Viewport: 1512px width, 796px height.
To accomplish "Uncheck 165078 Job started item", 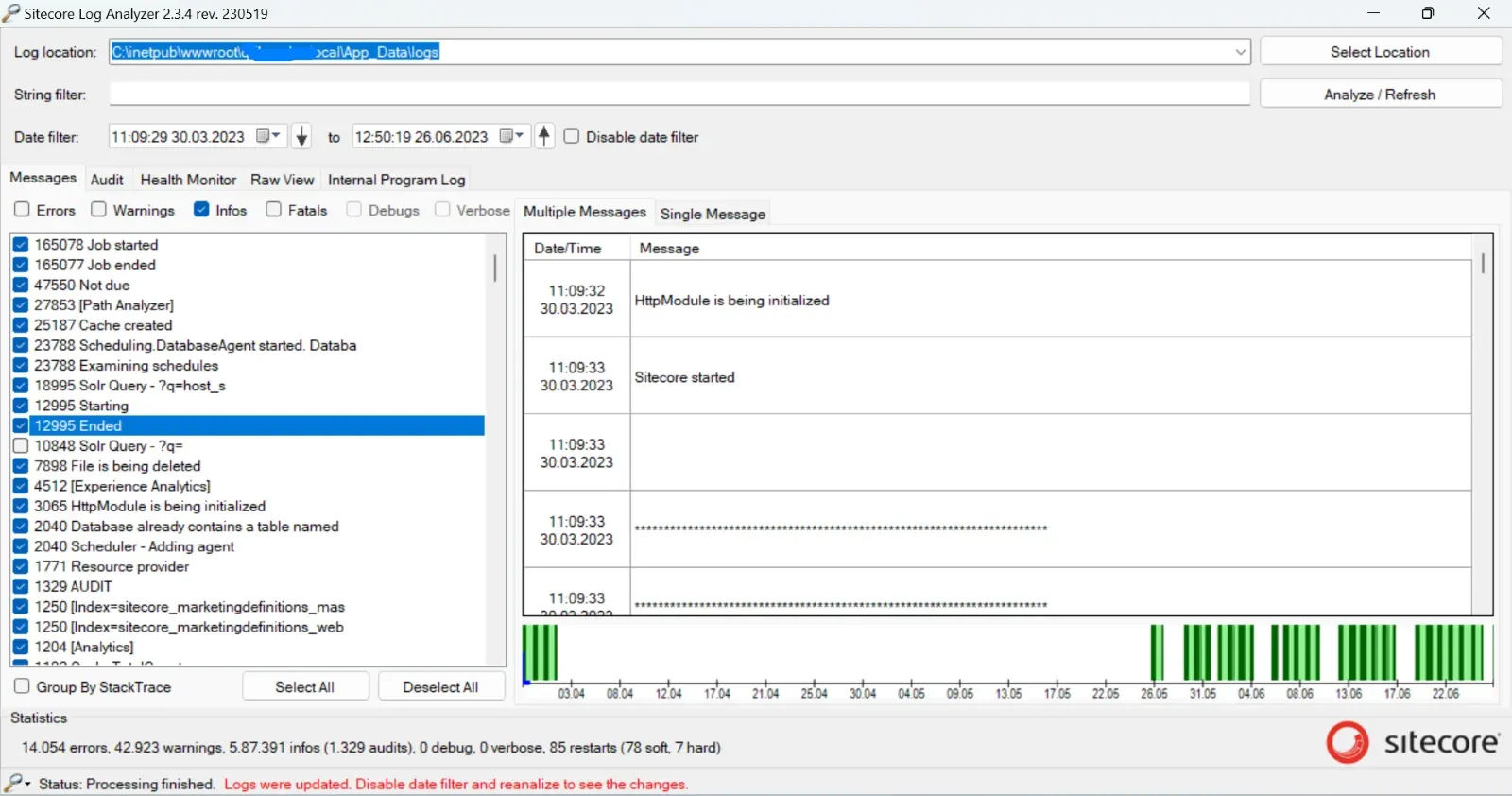I will pos(21,244).
